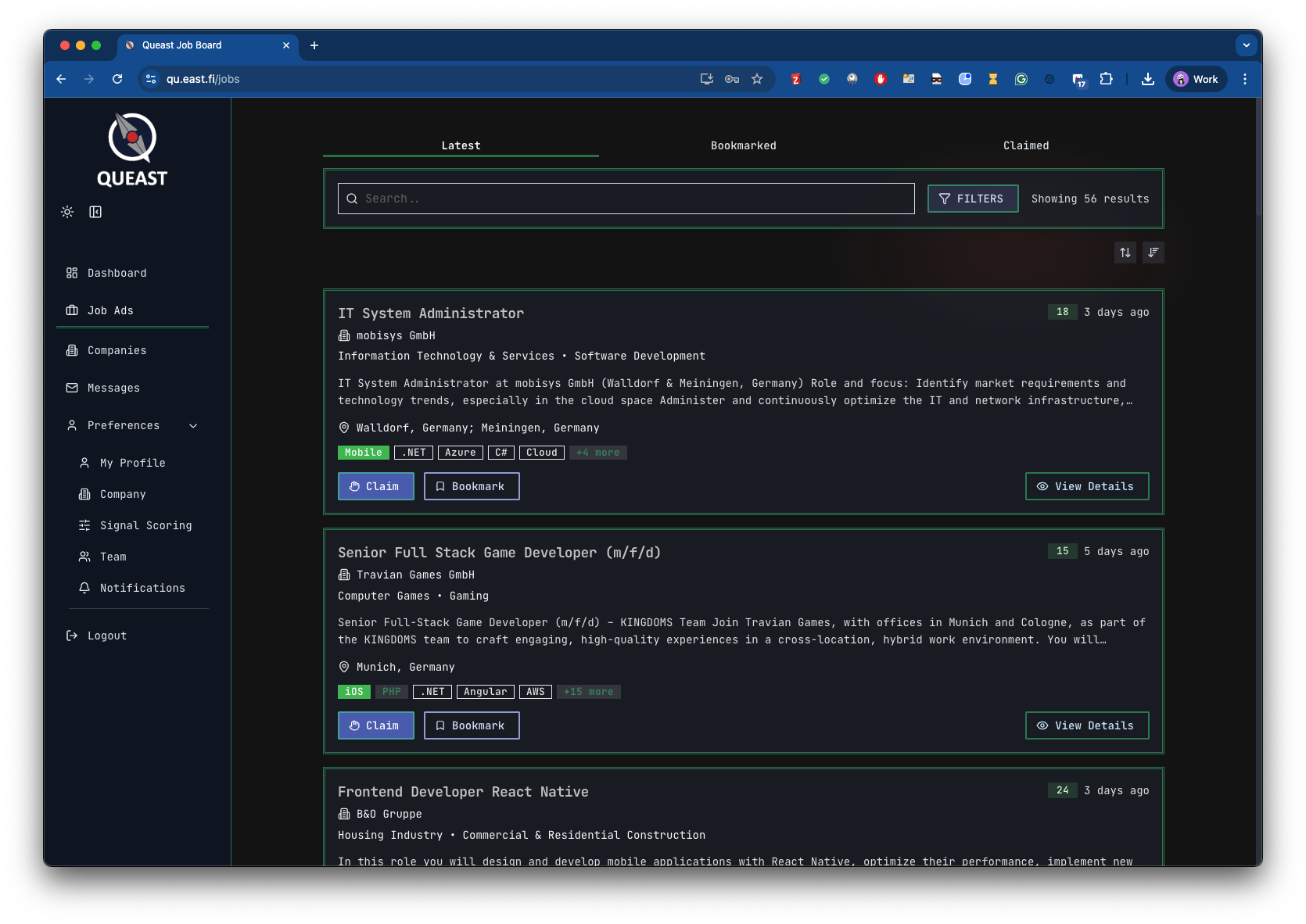Select the Companies sidebar icon
The image size is (1306, 924).
click(71, 350)
